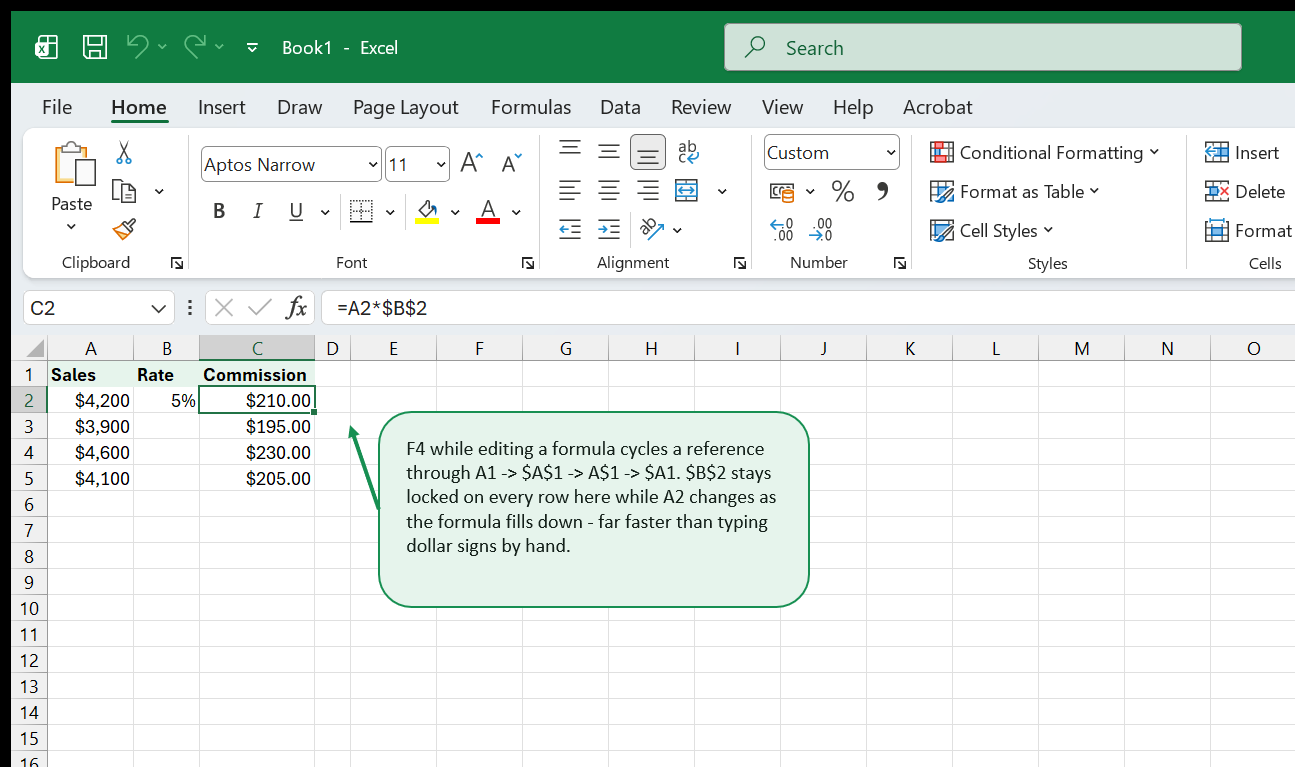Select the Format Painter brush icon
This screenshot has width=1295, height=767.
[x=124, y=230]
